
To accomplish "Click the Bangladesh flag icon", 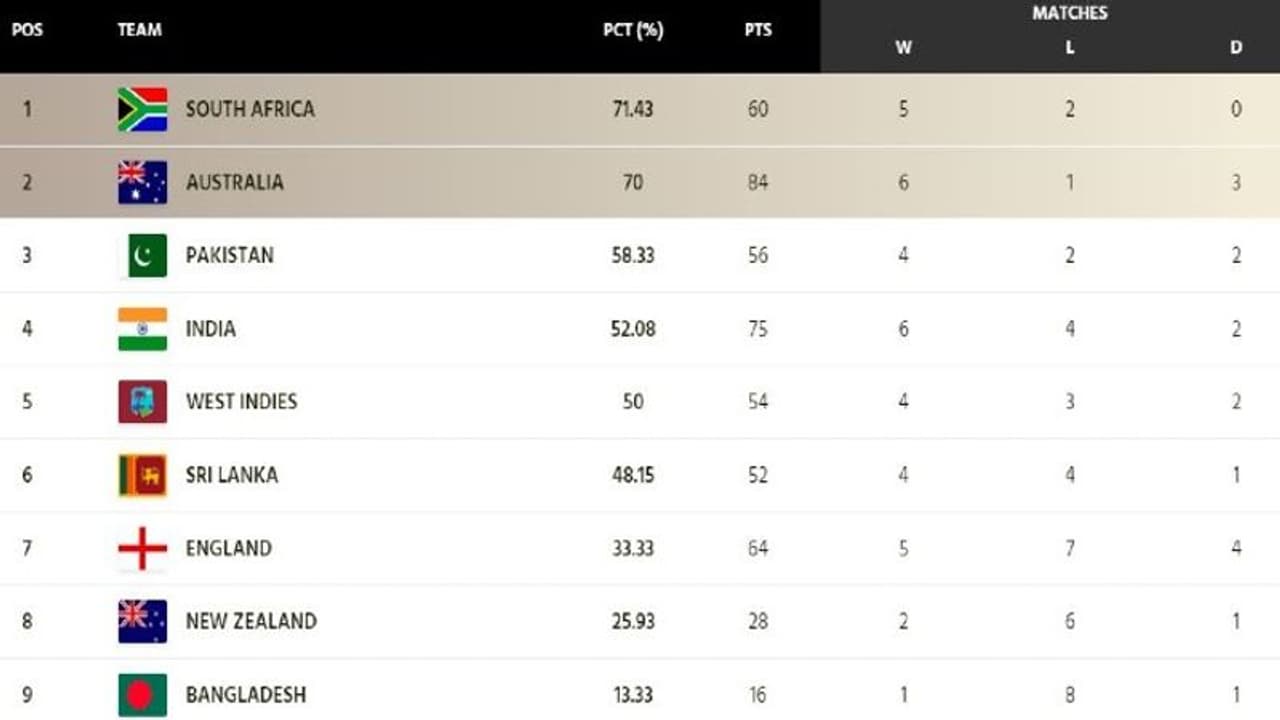I will click(x=142, y=695).
